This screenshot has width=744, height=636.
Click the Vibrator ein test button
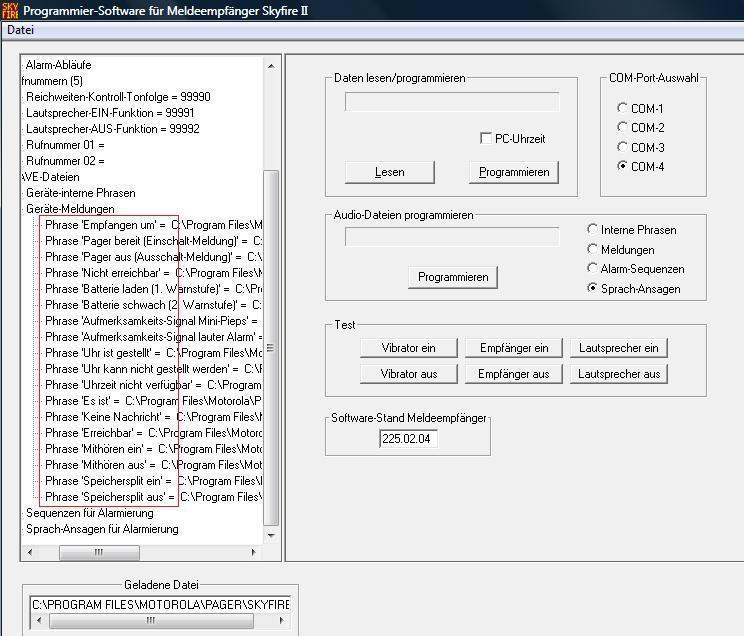coord(409,348)
